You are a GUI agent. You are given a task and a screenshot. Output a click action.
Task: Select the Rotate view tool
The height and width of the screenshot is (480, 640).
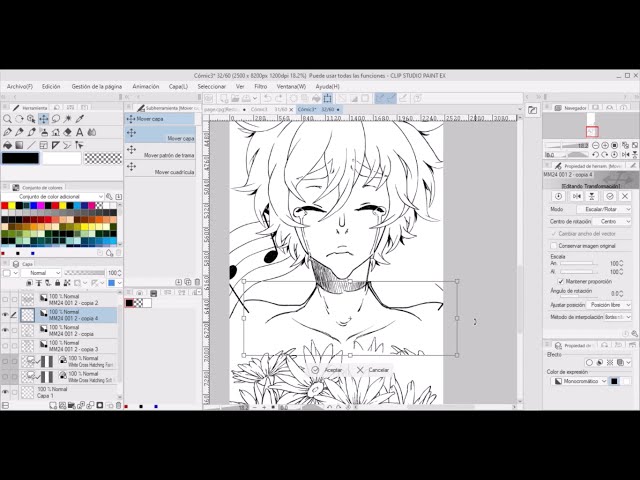point(19,119)
